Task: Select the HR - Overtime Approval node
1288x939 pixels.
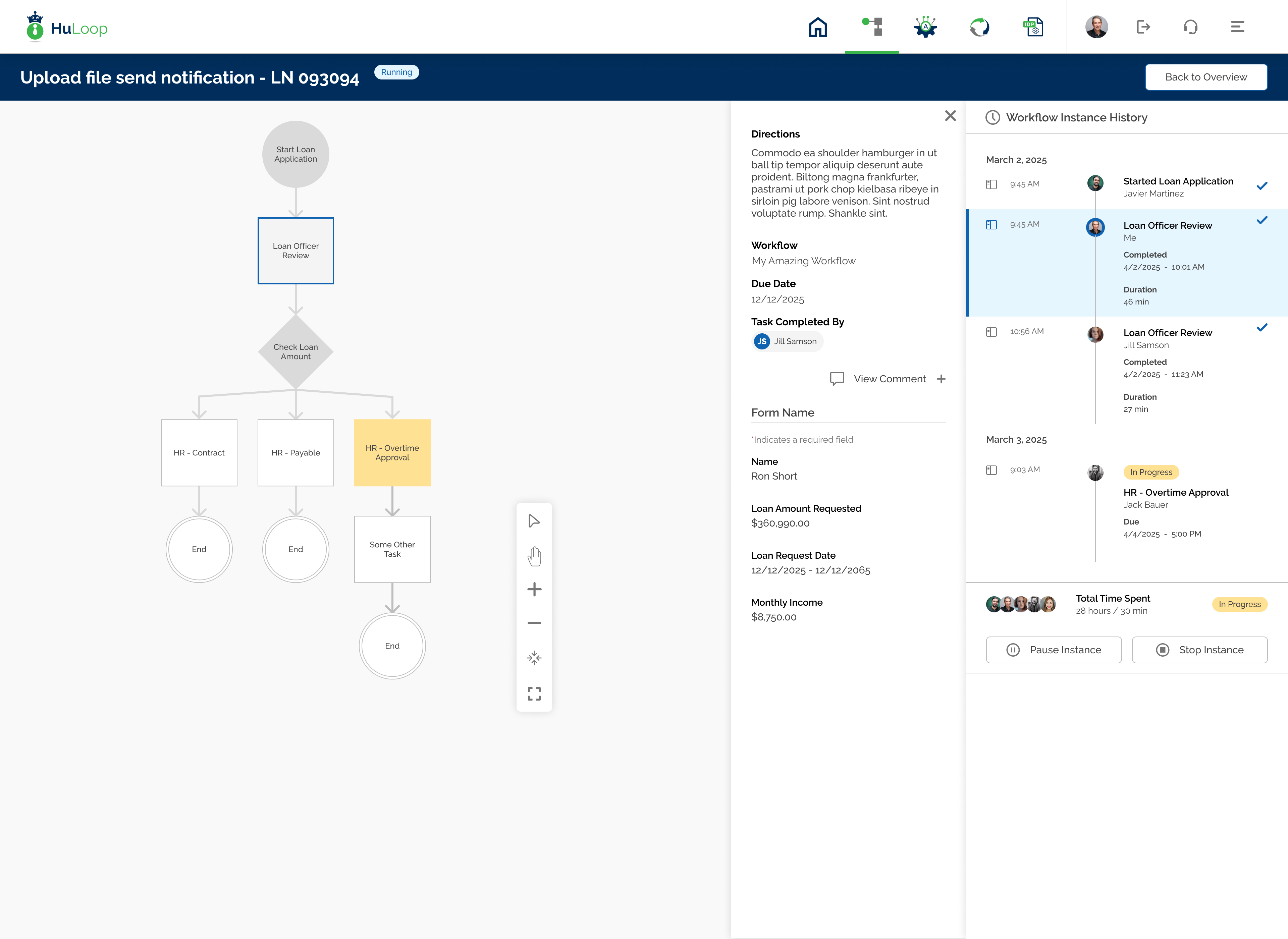Action: point(392,453)
